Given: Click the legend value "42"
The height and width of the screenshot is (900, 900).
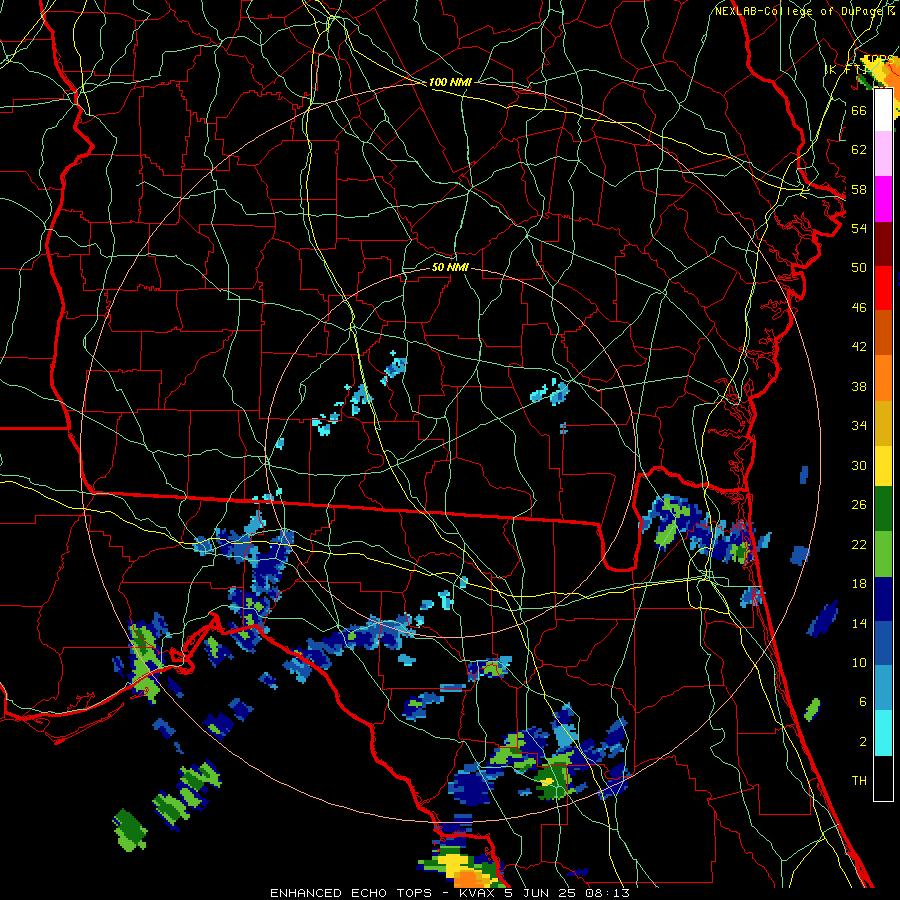Looking at the screenshot, I should pyautogui.click(x=859, y=347).
